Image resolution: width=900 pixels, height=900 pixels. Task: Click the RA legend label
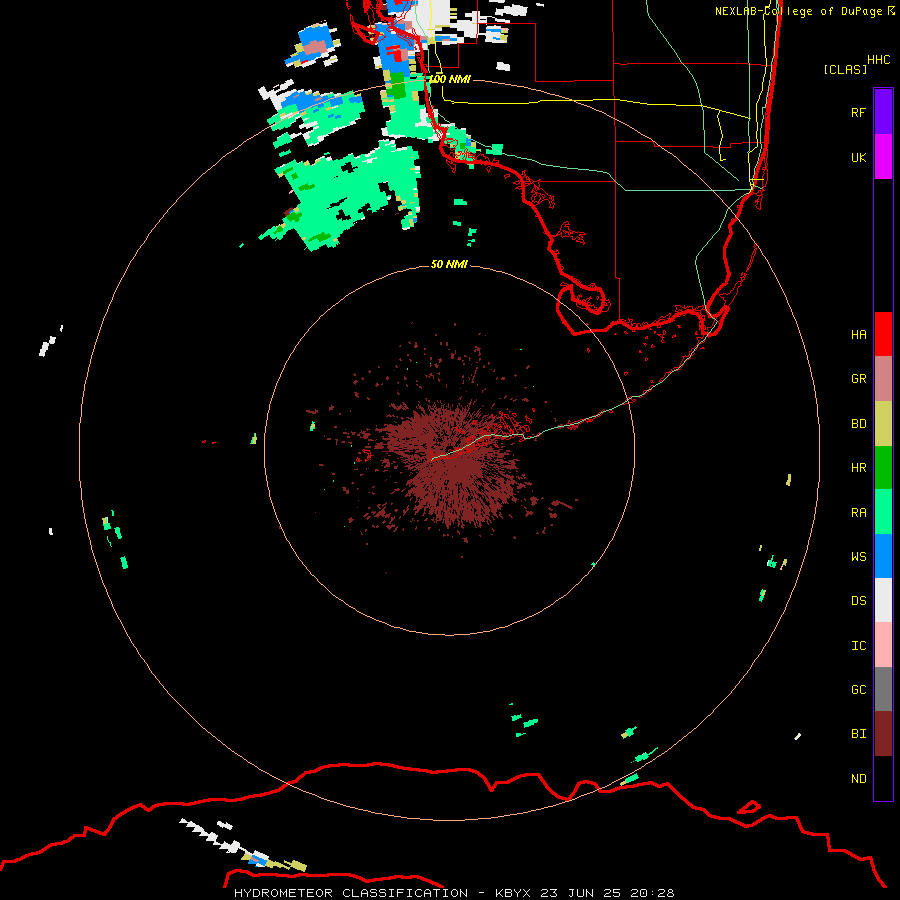pyautogui.click(x=858, y=513)
